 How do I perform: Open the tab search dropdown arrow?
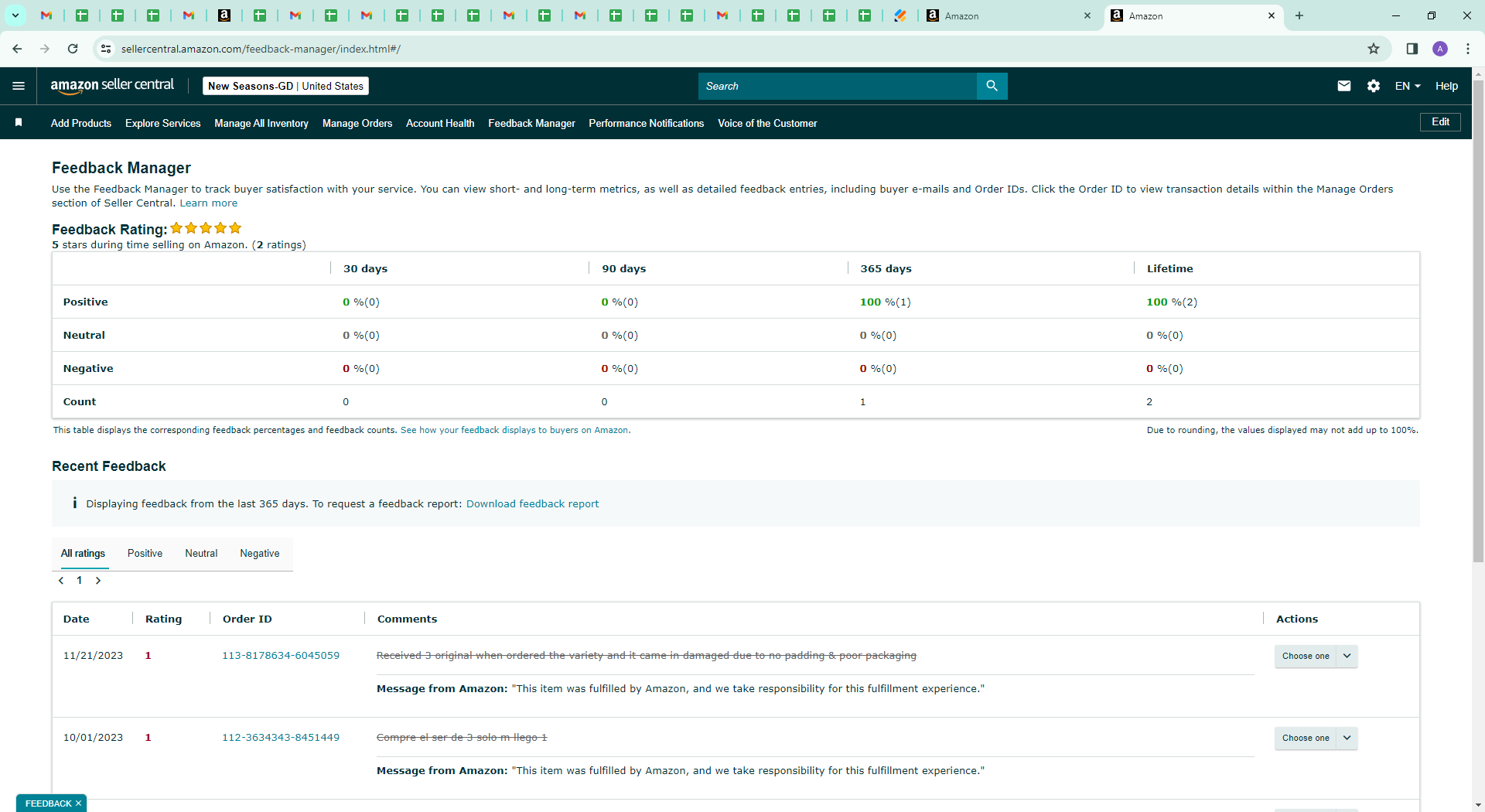[x=15, y=15]
